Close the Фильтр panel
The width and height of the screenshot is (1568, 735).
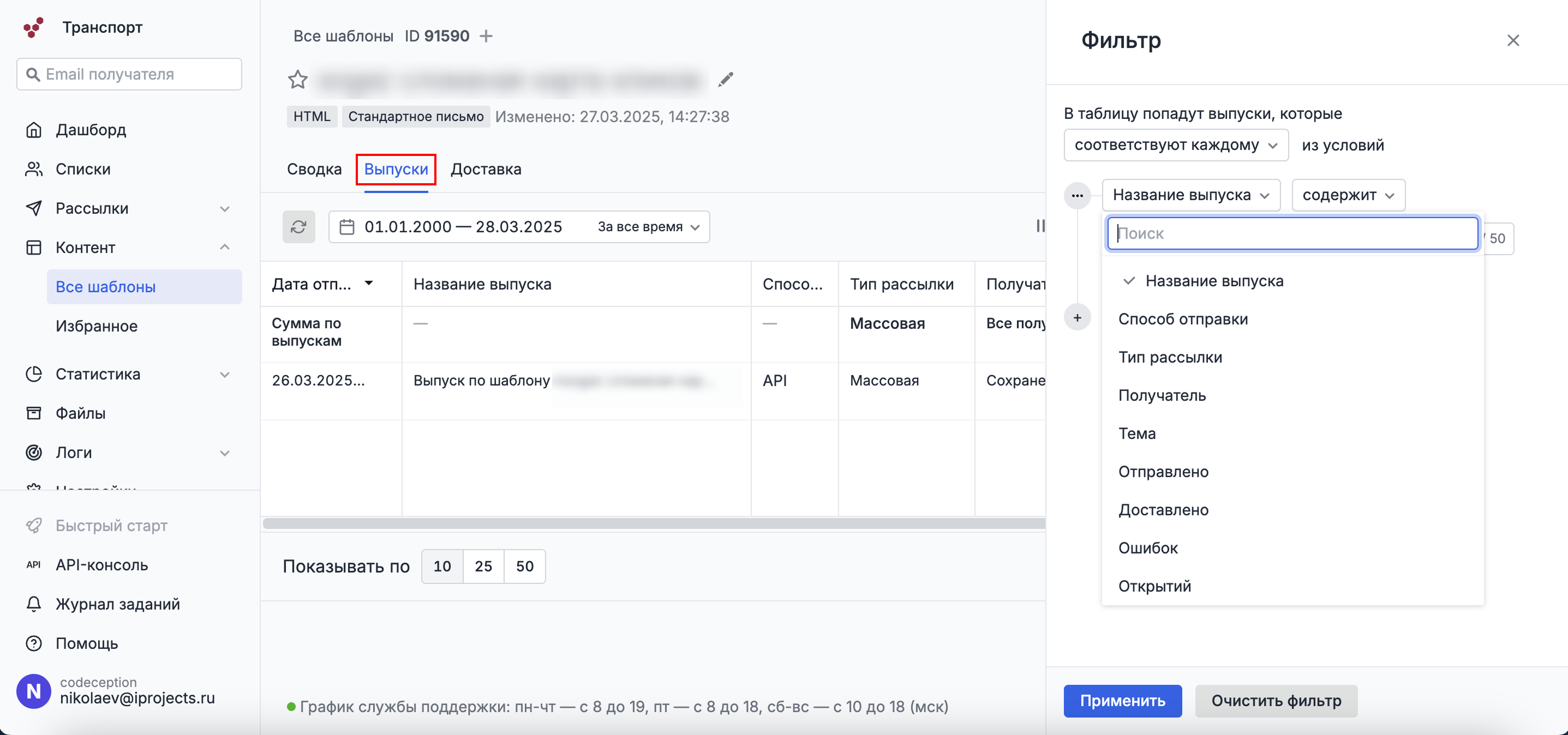1512,41
